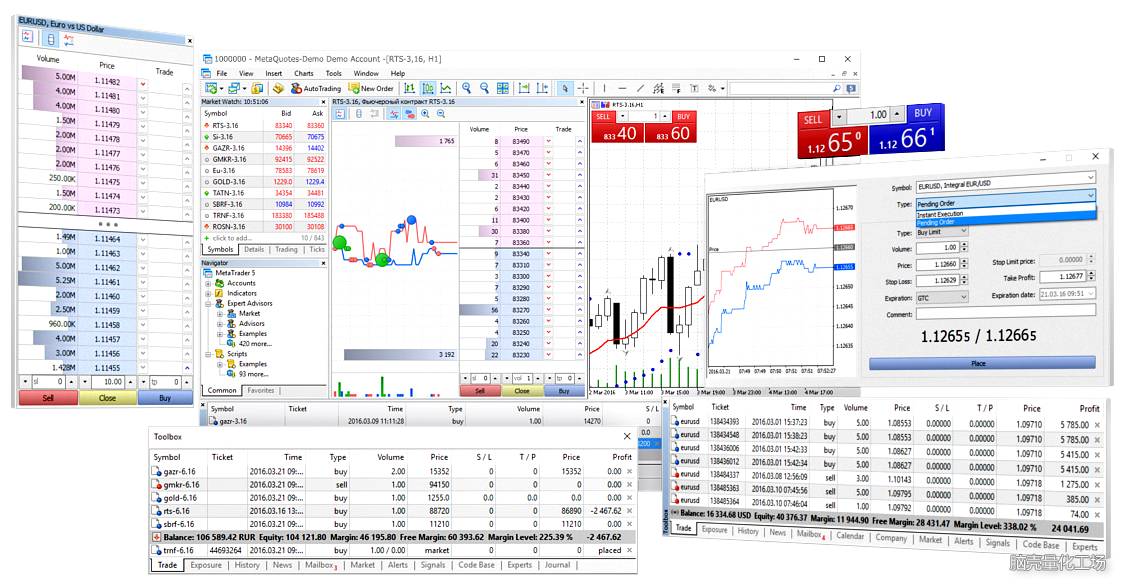Click the Stop Loss field in order dialog
Viewport: 1123px width, 586px height.
[938, 280]
